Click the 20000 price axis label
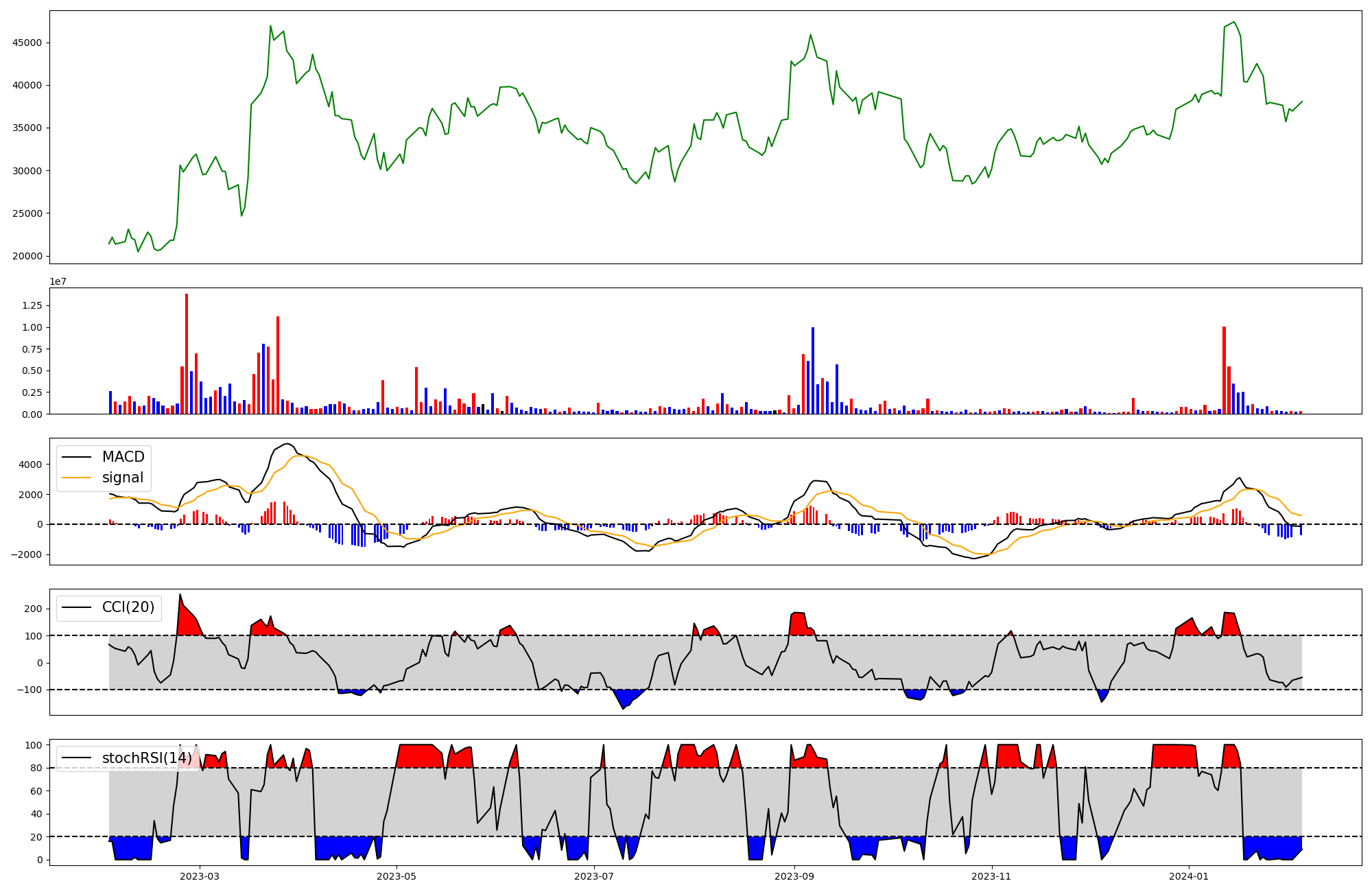Screen dimensions: 1372x892 27,256
